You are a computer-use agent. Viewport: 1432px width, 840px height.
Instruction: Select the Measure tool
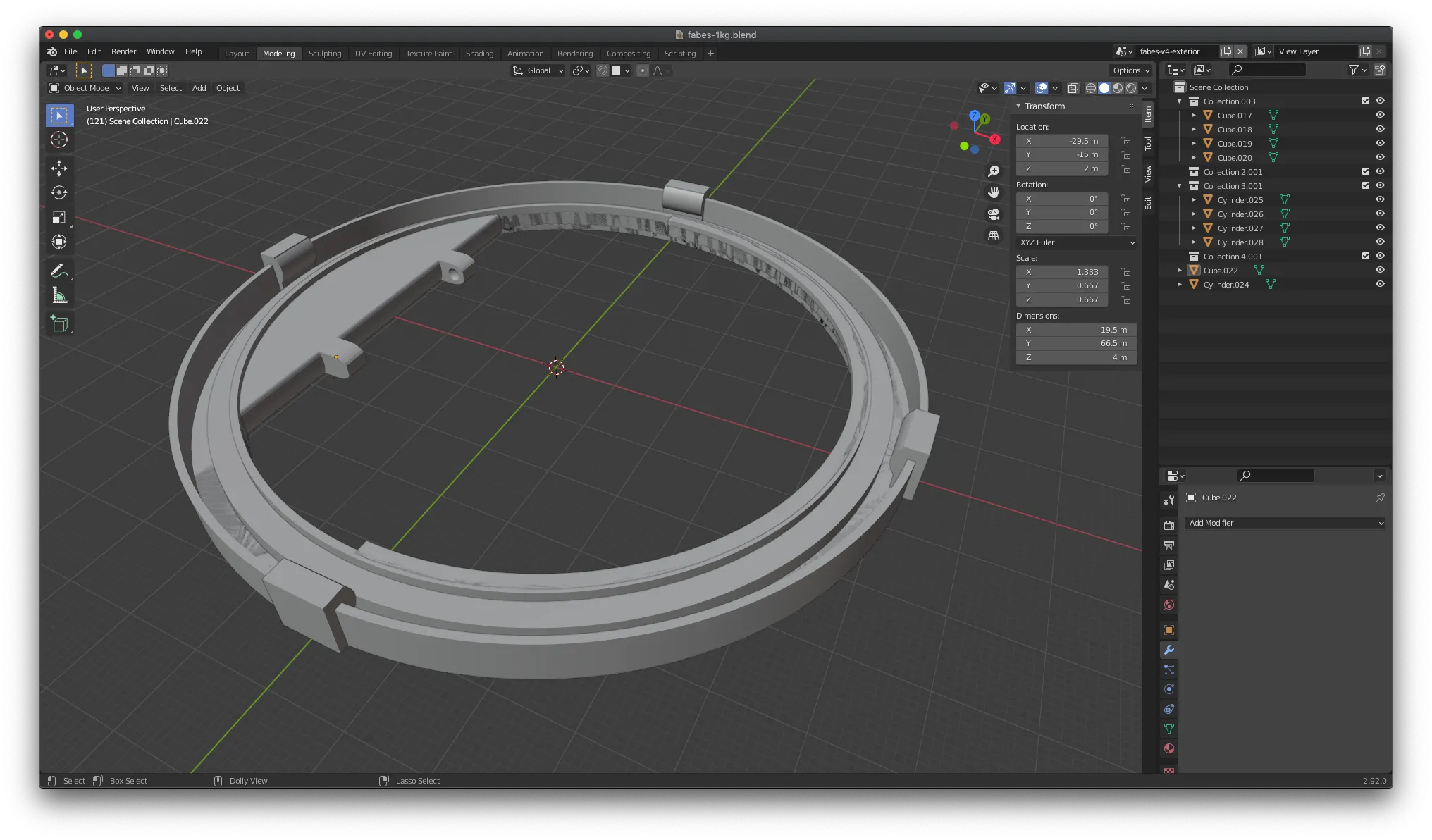[59, 296]
